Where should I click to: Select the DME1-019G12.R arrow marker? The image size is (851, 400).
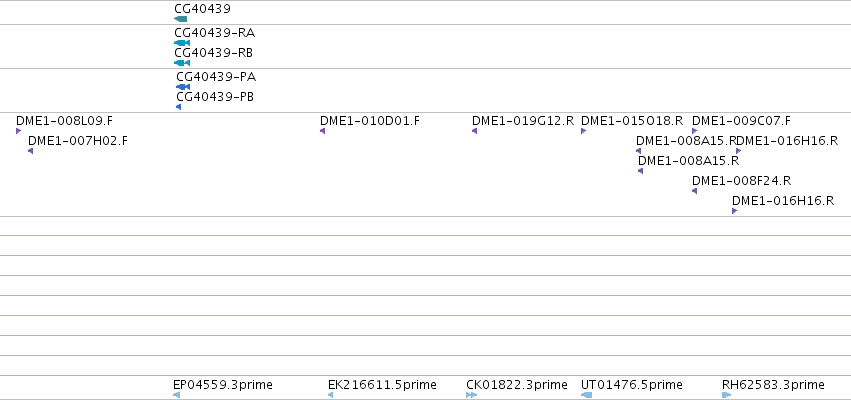[474, 131]
